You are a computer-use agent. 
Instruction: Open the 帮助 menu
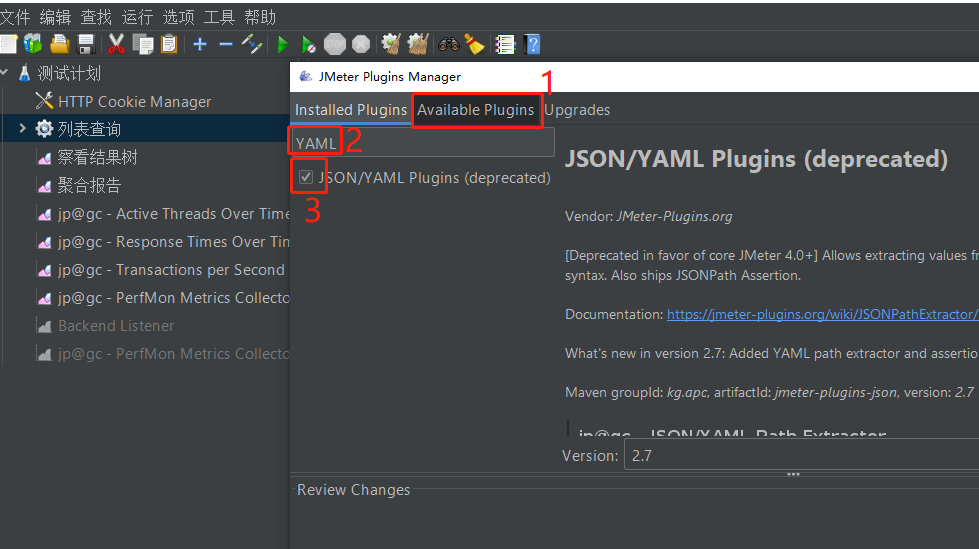260,17
